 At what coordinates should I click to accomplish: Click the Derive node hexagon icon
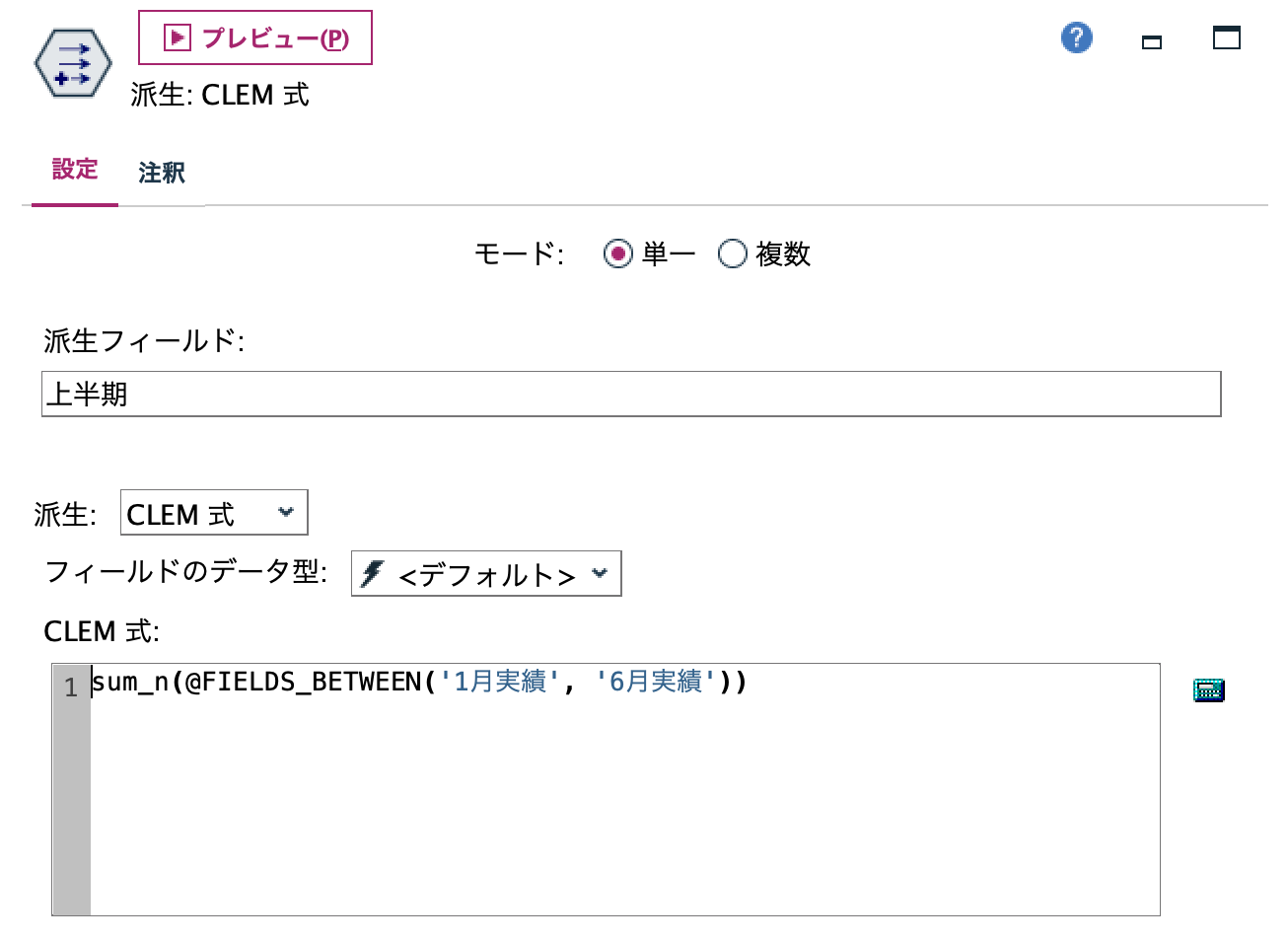pyautogui.click(x=73, y=62)
